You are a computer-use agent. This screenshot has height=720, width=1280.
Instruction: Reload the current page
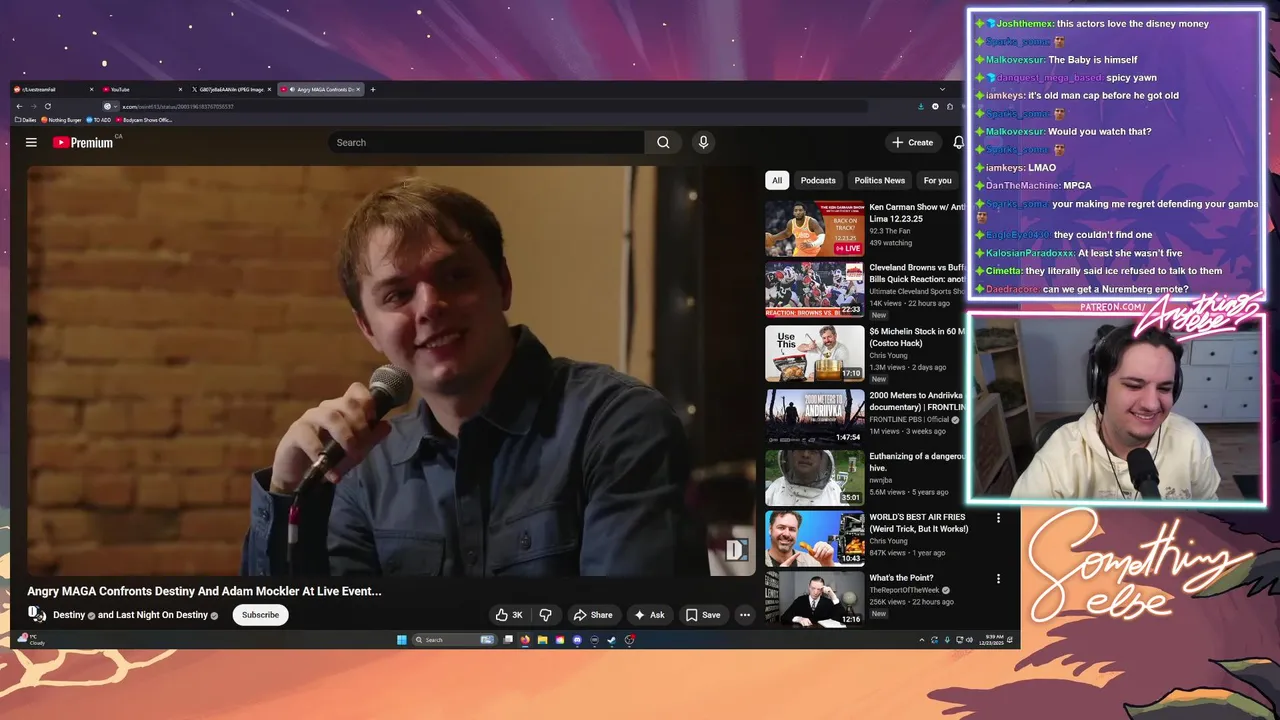tap(47, 106)
